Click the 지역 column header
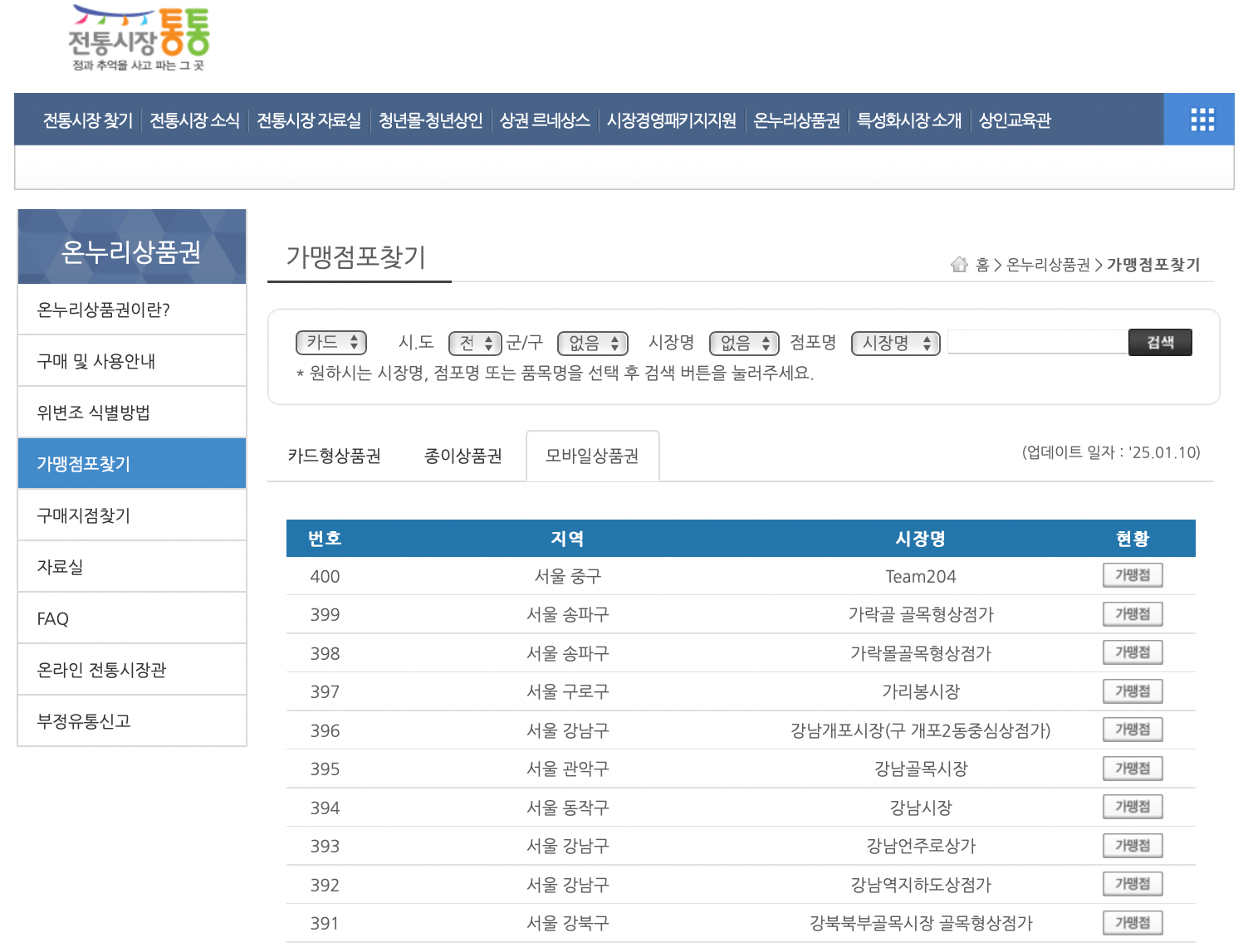This screenshot has height=952, width=1253. (568, 539)
